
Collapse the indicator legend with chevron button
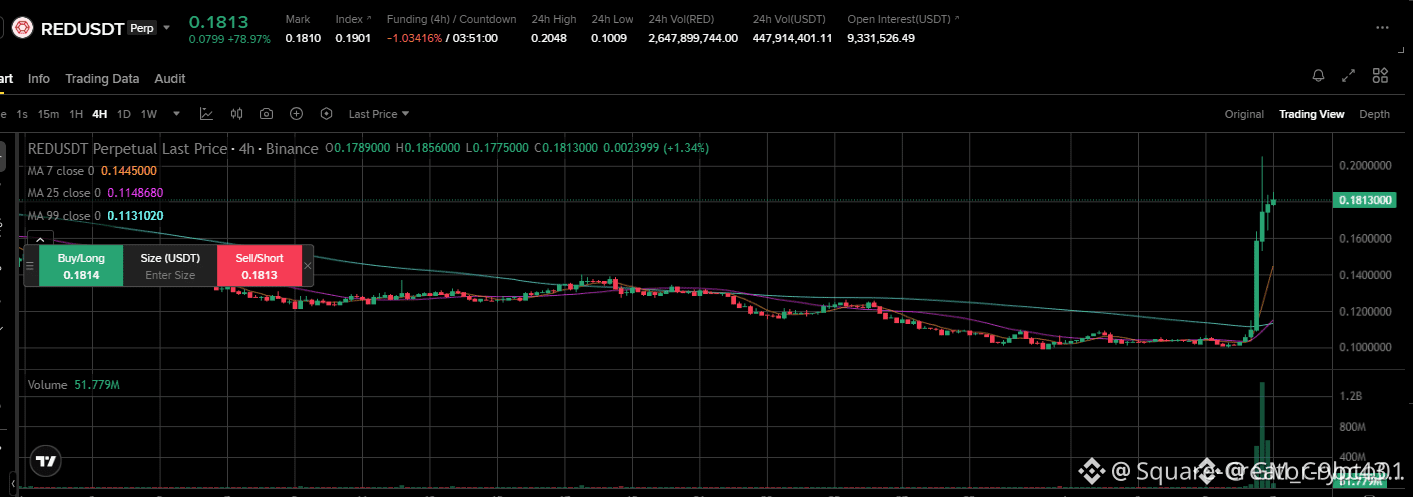coord(39,239)
